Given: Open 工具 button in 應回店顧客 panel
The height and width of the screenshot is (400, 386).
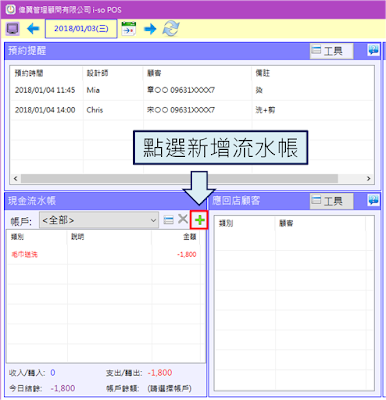Looking at the screenshot, I should pos(332,201).
